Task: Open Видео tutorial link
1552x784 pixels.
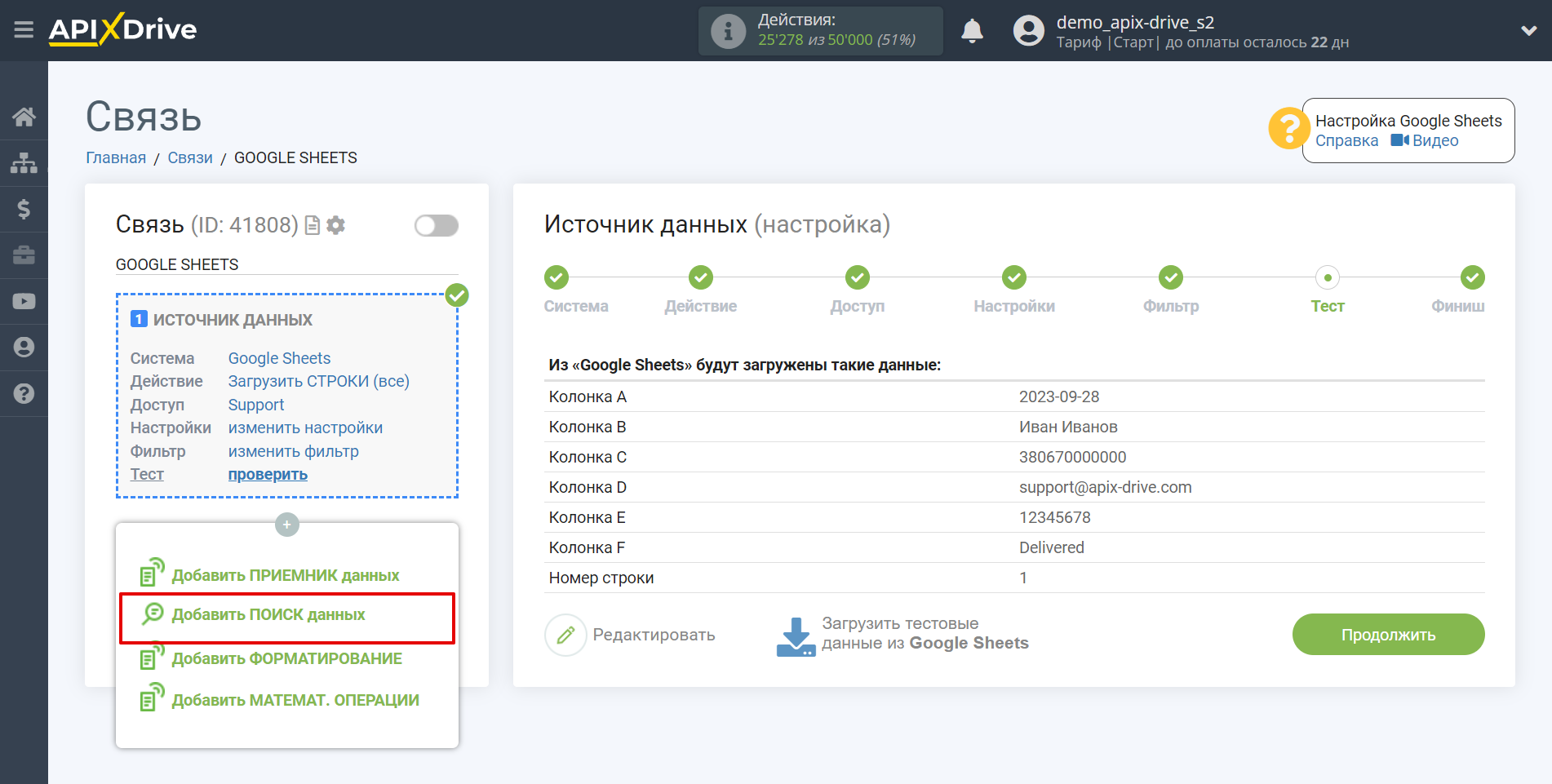Action: (x=1425, y=140)
